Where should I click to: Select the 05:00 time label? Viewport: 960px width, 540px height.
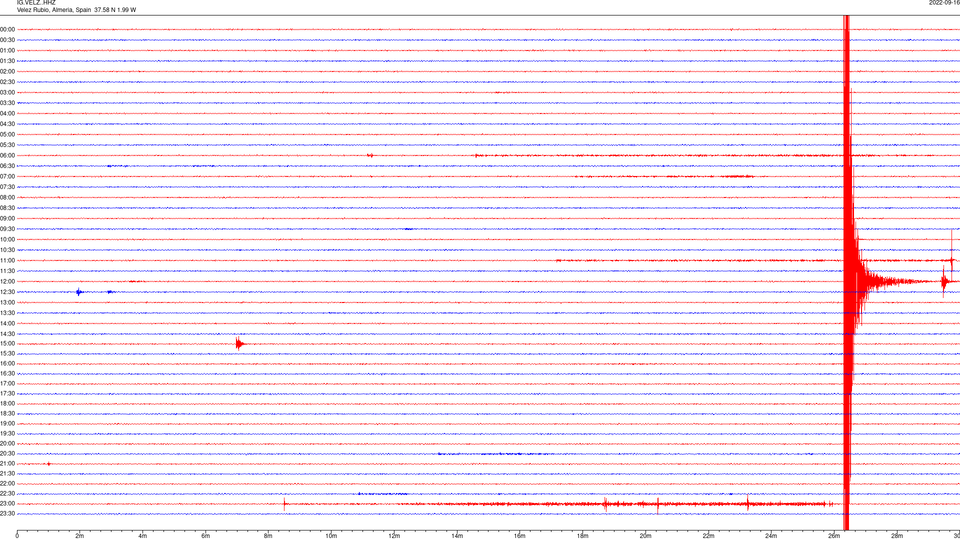[x=7, y=134]
